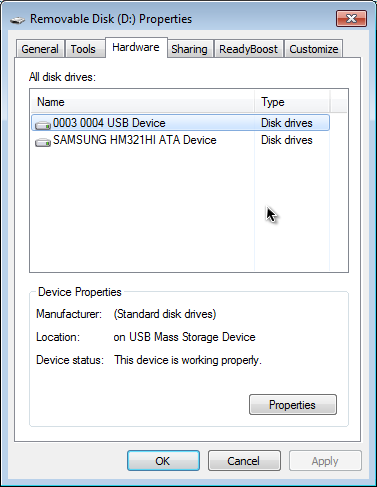
Task: Switch to the Customize tab
Action: click(x=314, y=49)
